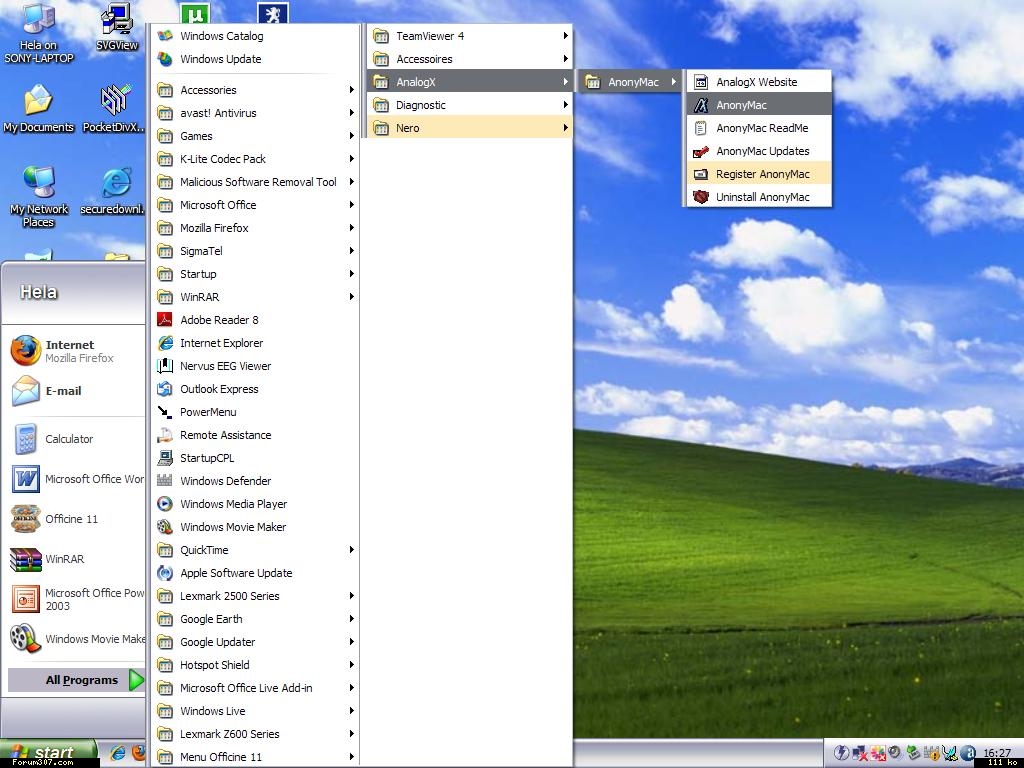Launch StartupCPL

[x=256, y=458]
